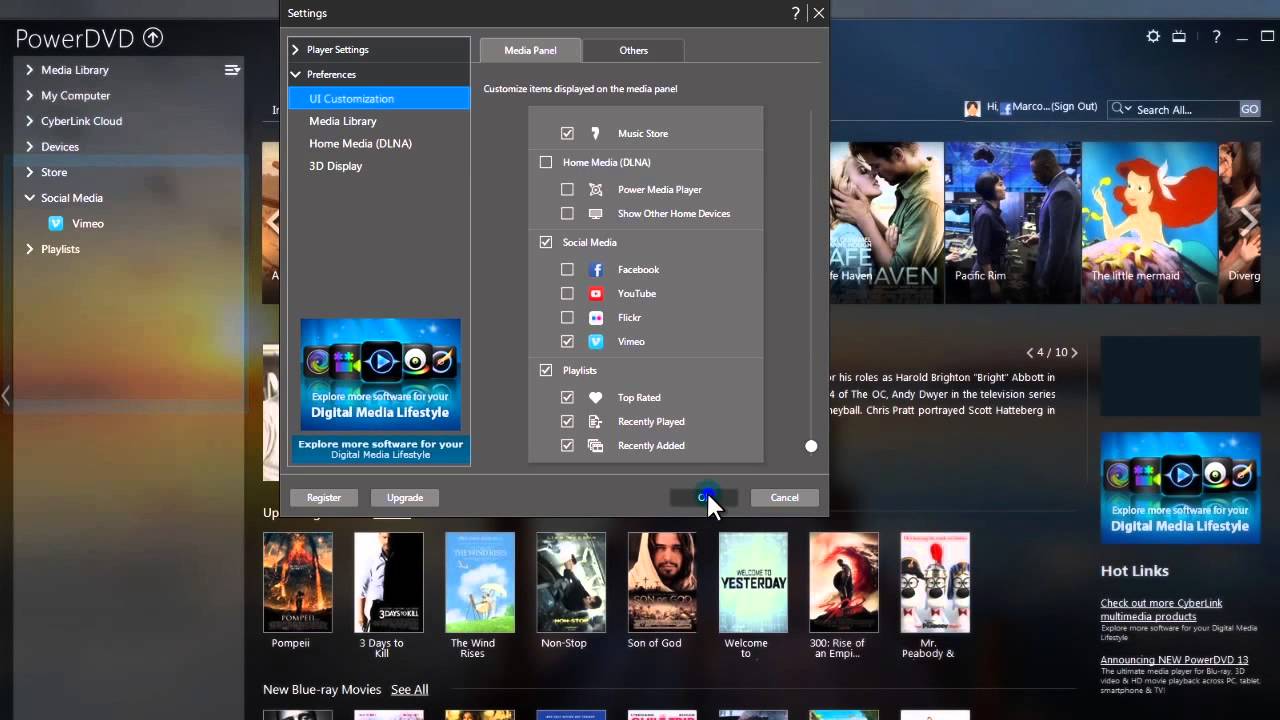Click the YouTube icon in settings list

596,293
